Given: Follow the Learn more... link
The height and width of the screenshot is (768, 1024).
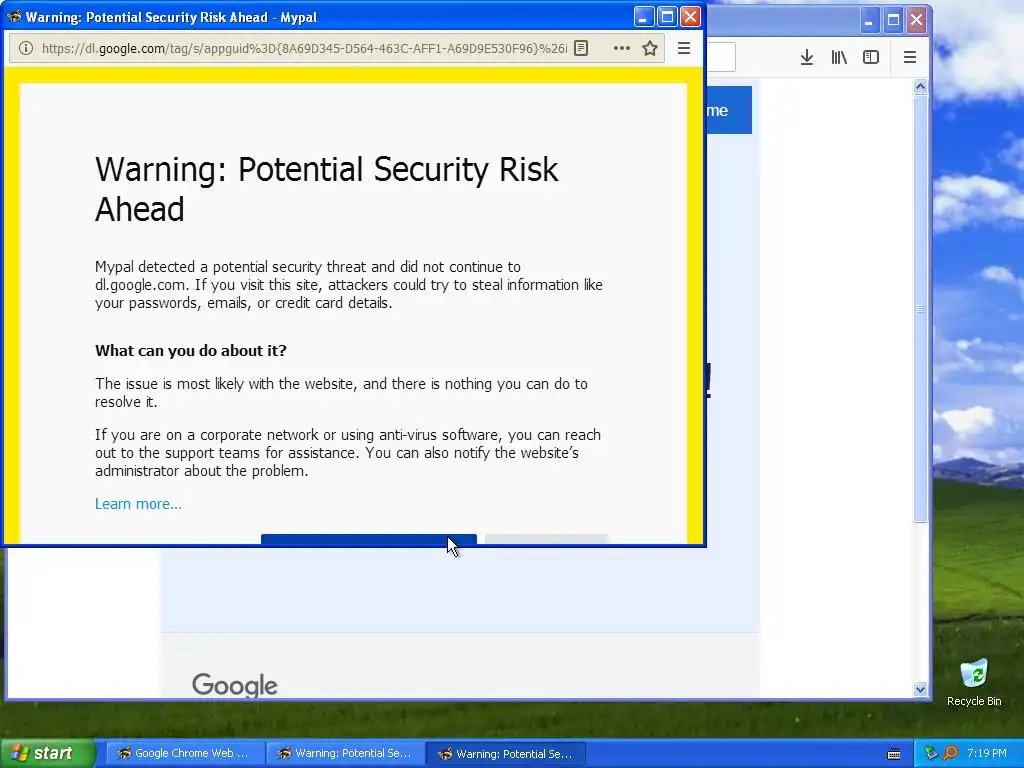Looking at the screenshot, I should pyautogui.click(x=138, y=504).
